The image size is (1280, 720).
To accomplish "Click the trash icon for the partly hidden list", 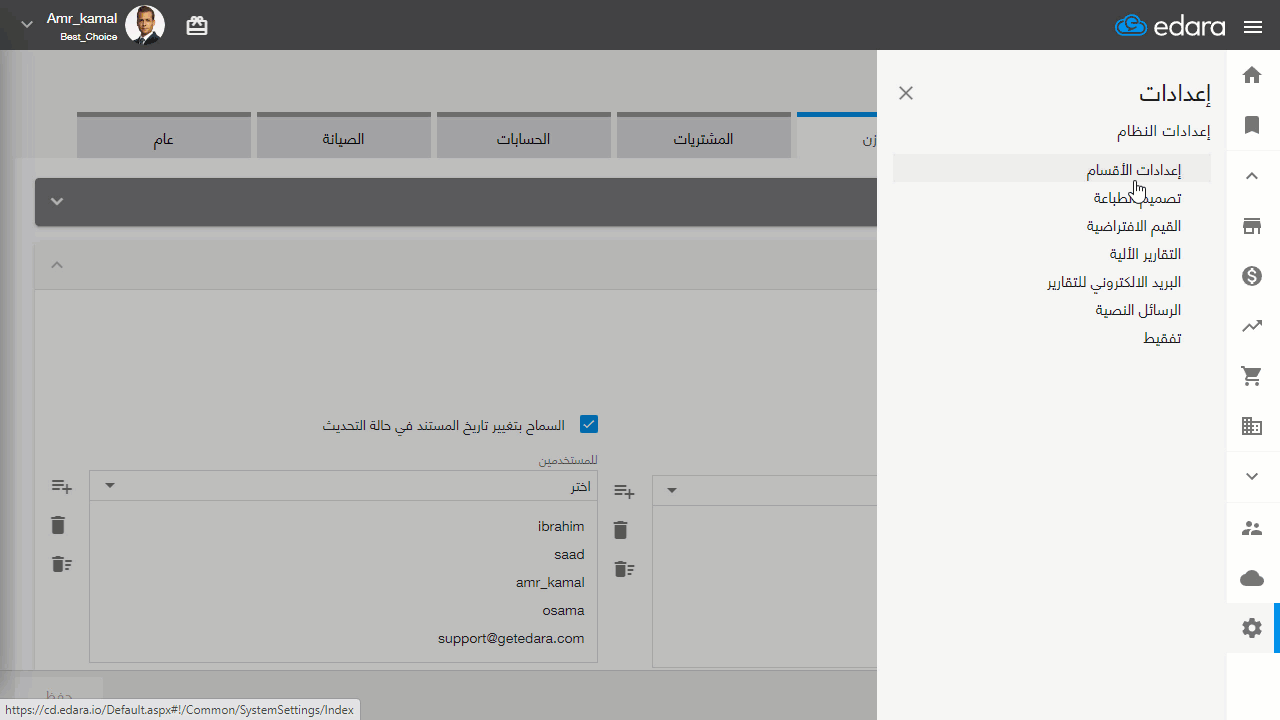I will [621, 530].
